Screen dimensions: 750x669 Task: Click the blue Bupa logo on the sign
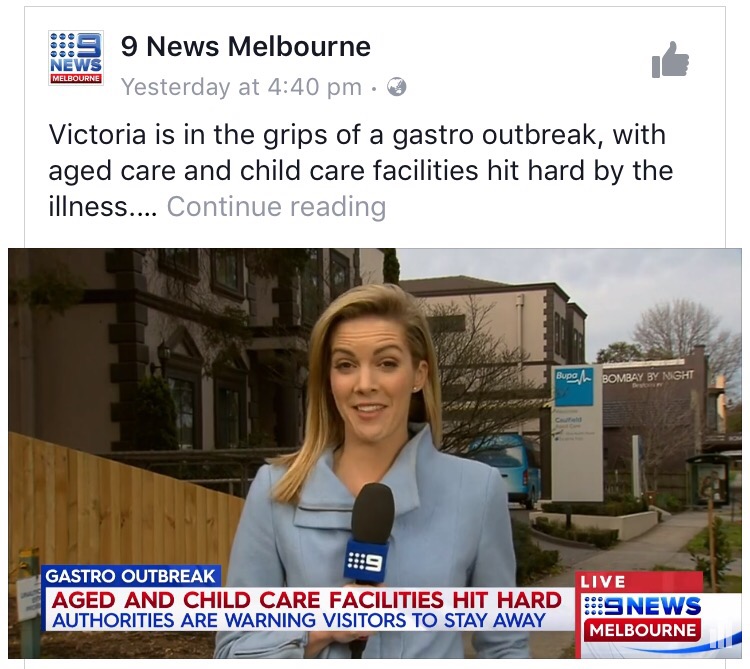tap(574, 385)
